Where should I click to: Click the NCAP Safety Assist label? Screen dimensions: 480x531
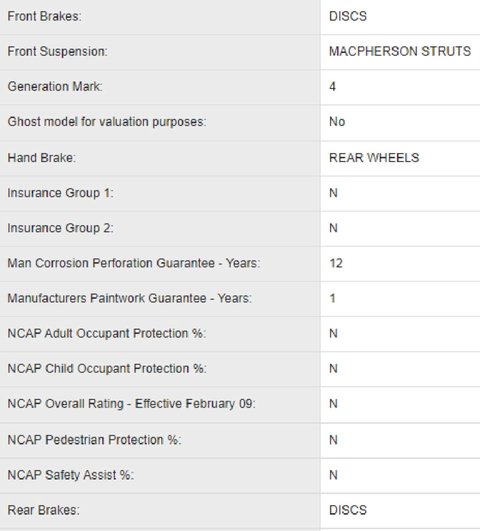tap(71, 475)
